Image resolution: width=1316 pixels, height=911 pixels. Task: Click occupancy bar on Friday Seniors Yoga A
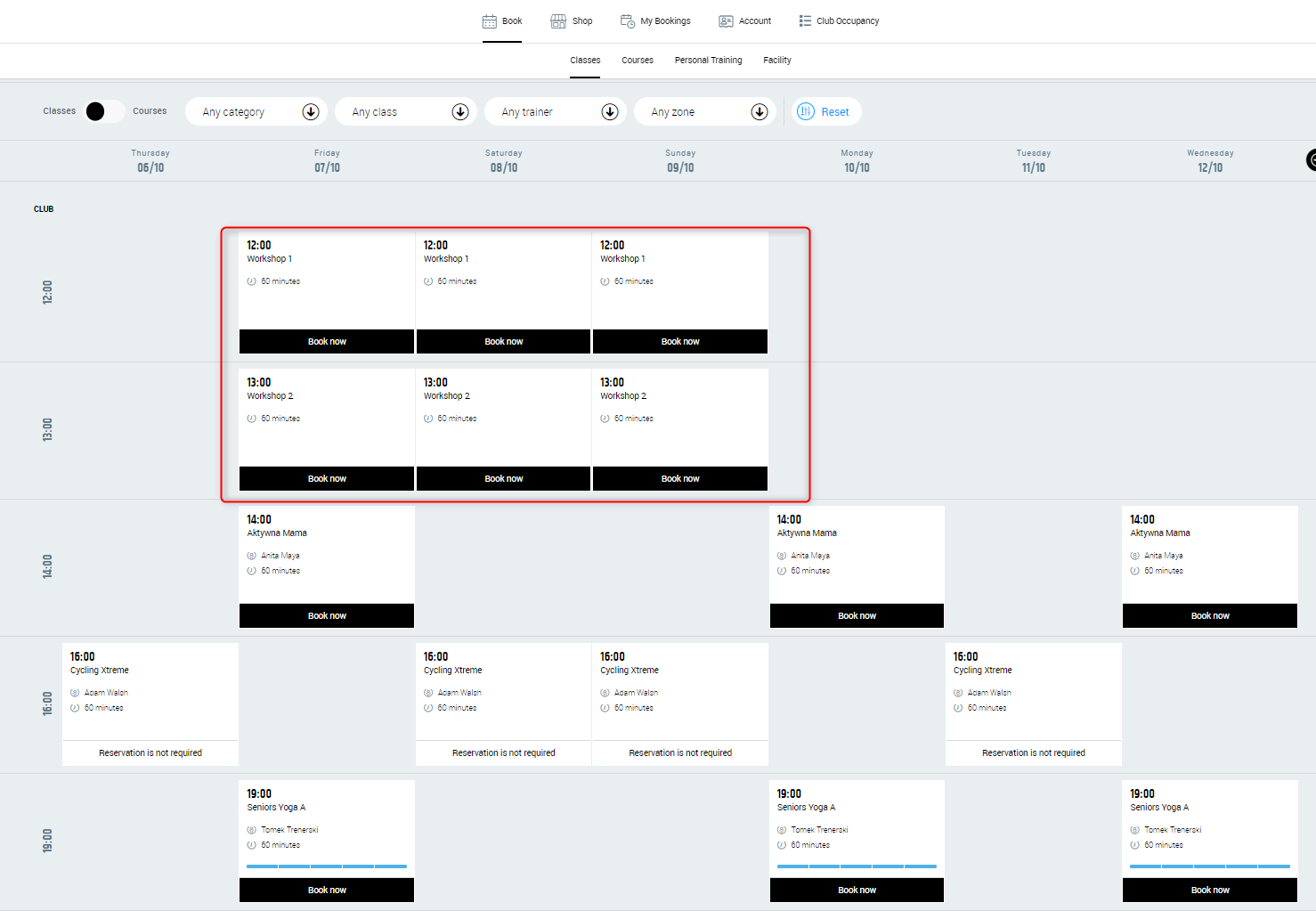[x=326, y=866]
